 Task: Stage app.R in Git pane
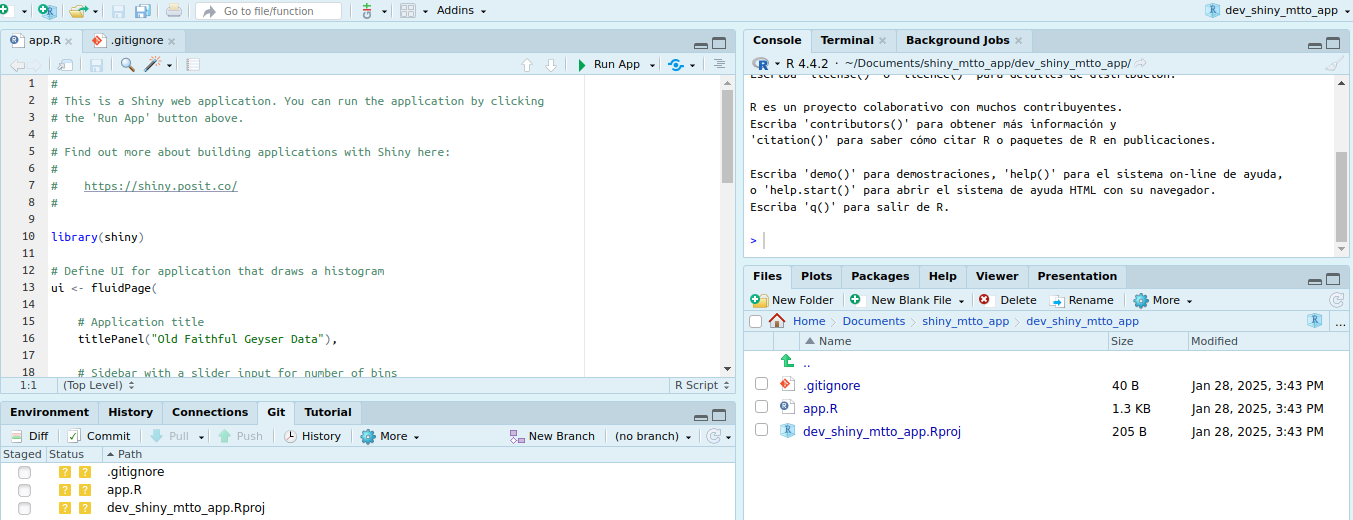[x=24, y=490]
